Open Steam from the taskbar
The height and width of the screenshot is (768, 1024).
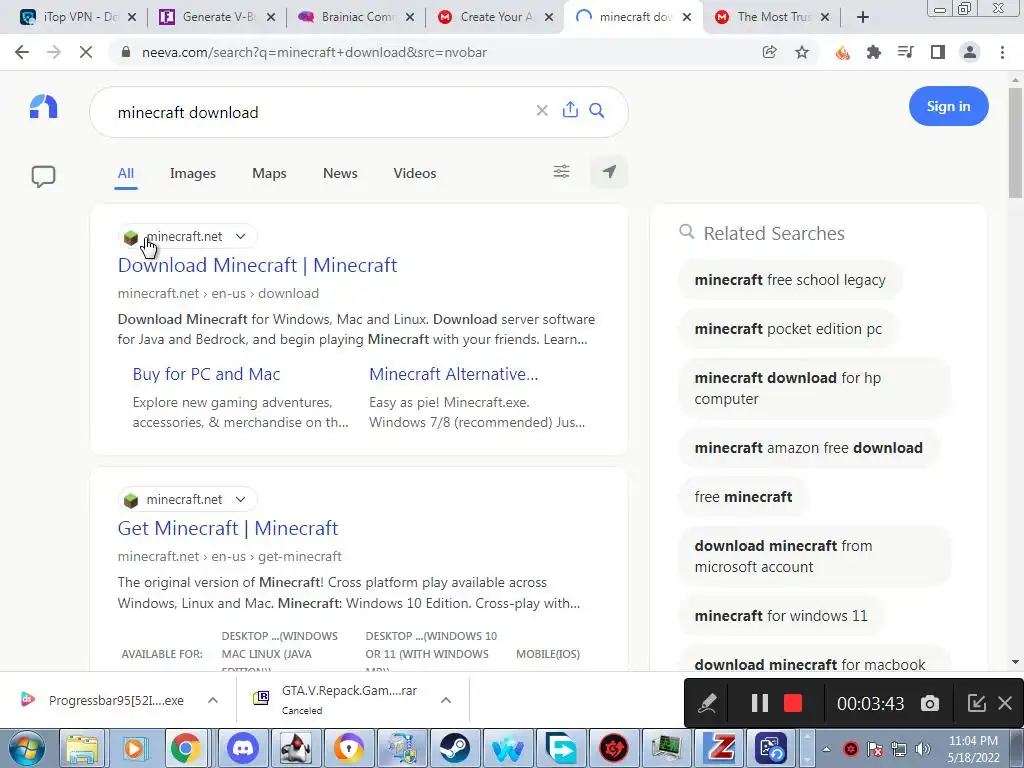pyautogui.click(x=455, y=748)
